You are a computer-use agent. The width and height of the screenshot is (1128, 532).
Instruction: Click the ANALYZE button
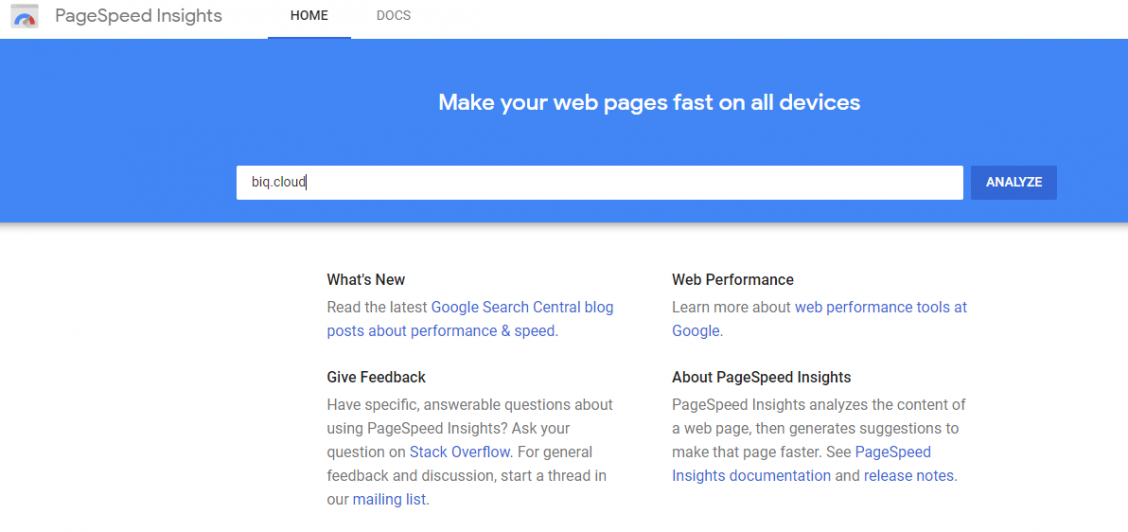point(1014,183)
